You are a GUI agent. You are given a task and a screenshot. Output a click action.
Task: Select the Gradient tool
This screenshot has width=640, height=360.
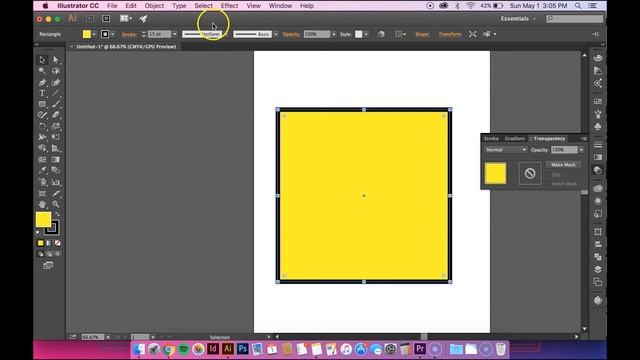56,160
